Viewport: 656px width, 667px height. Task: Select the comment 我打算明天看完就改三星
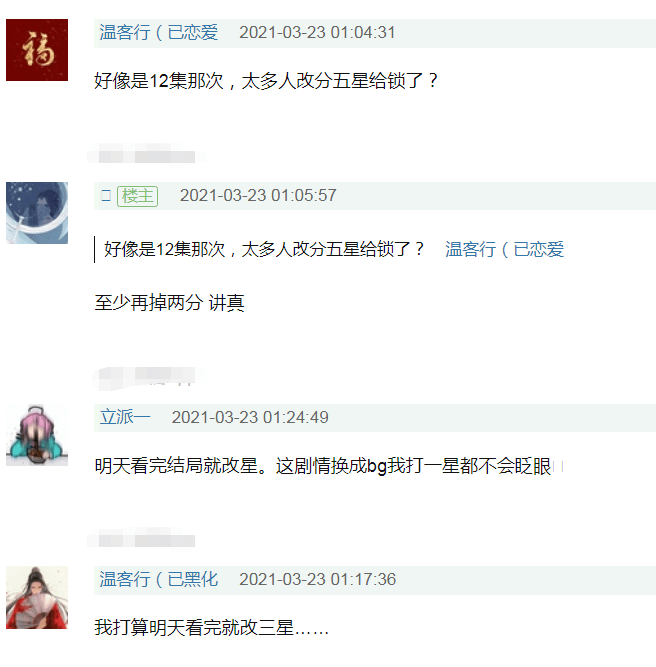[211, 628]
